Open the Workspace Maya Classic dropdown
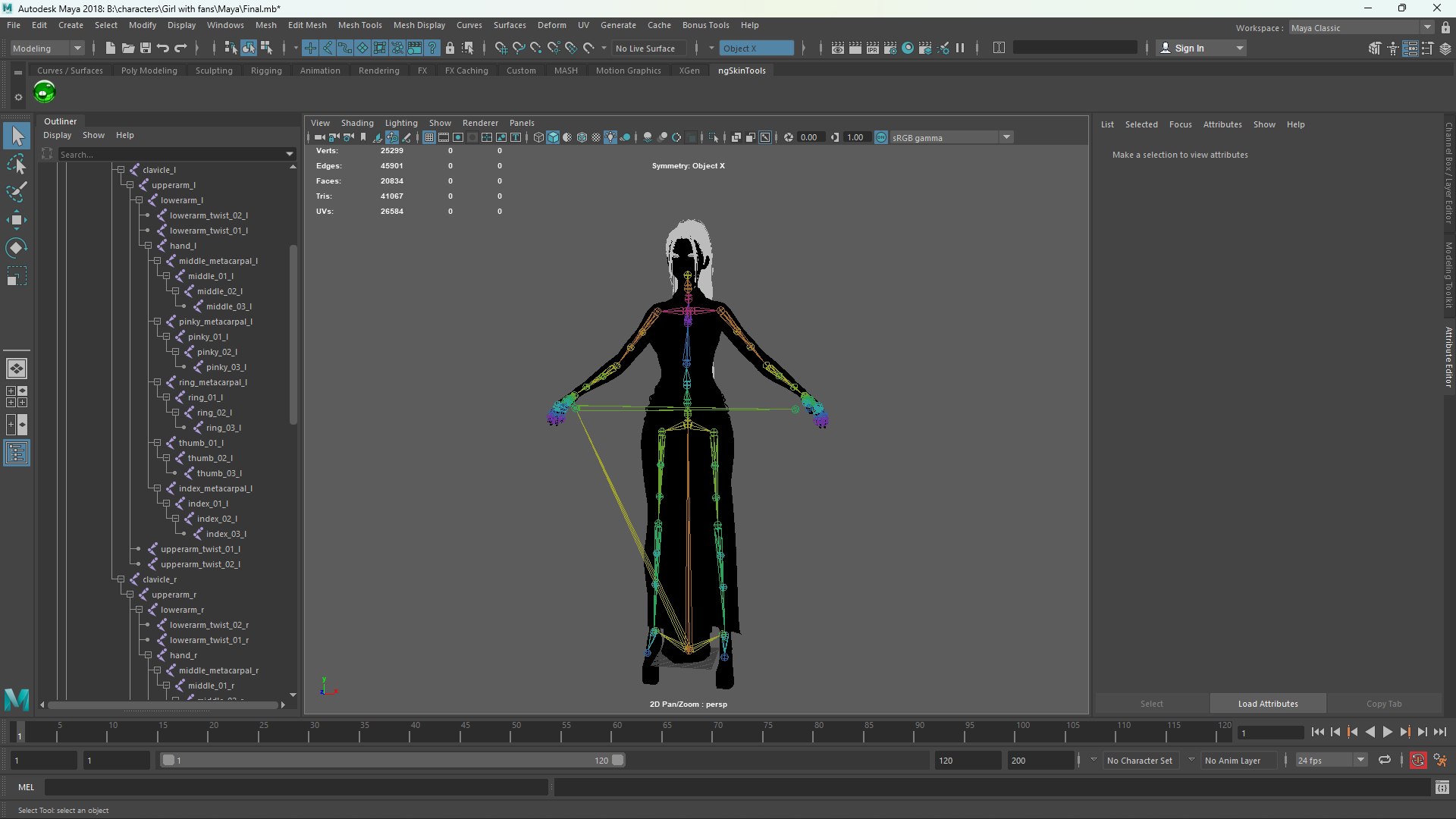 pos(1361,27)
